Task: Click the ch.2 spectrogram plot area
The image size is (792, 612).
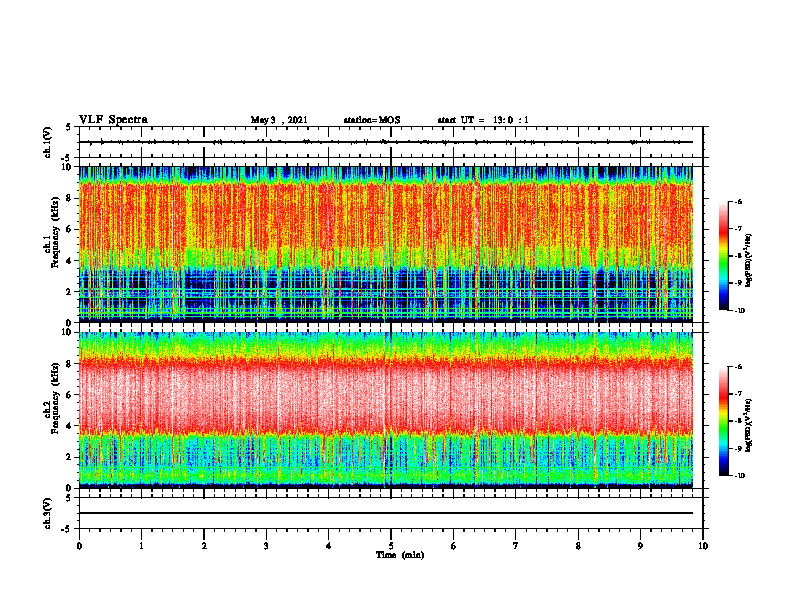Action: tap(386, 410)
